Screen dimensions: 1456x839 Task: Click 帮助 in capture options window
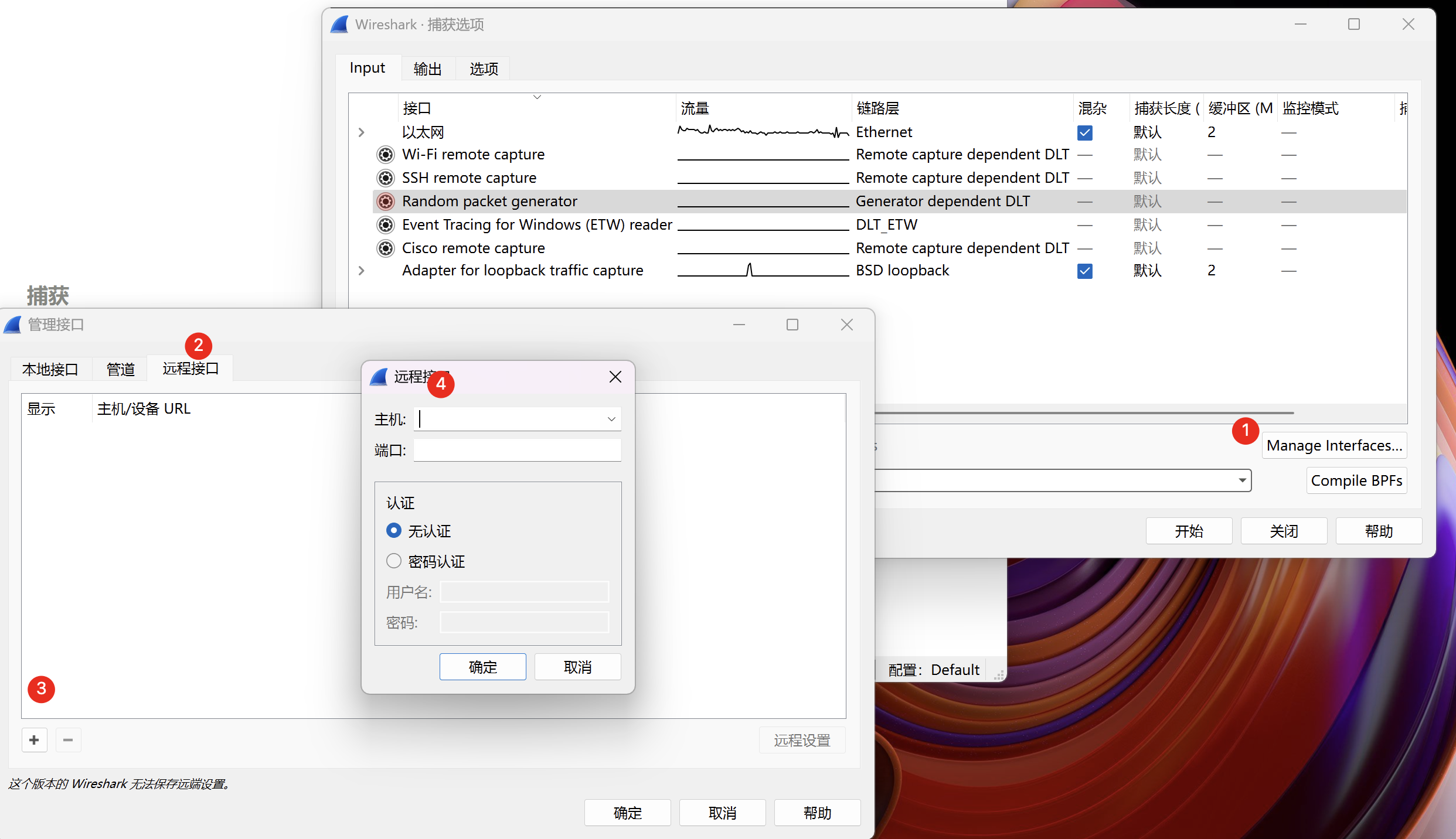[1379, 531]
